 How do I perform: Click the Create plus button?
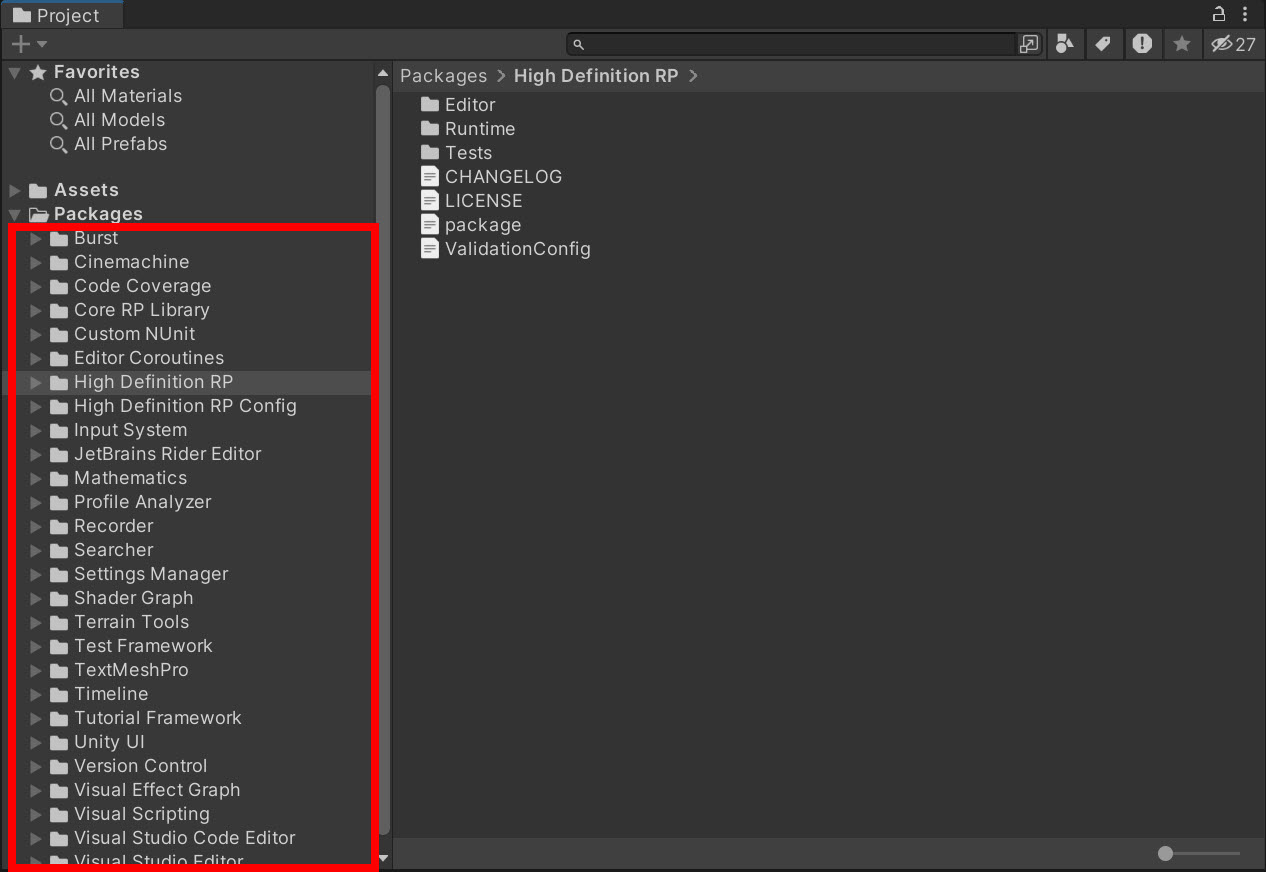[20, 44]
